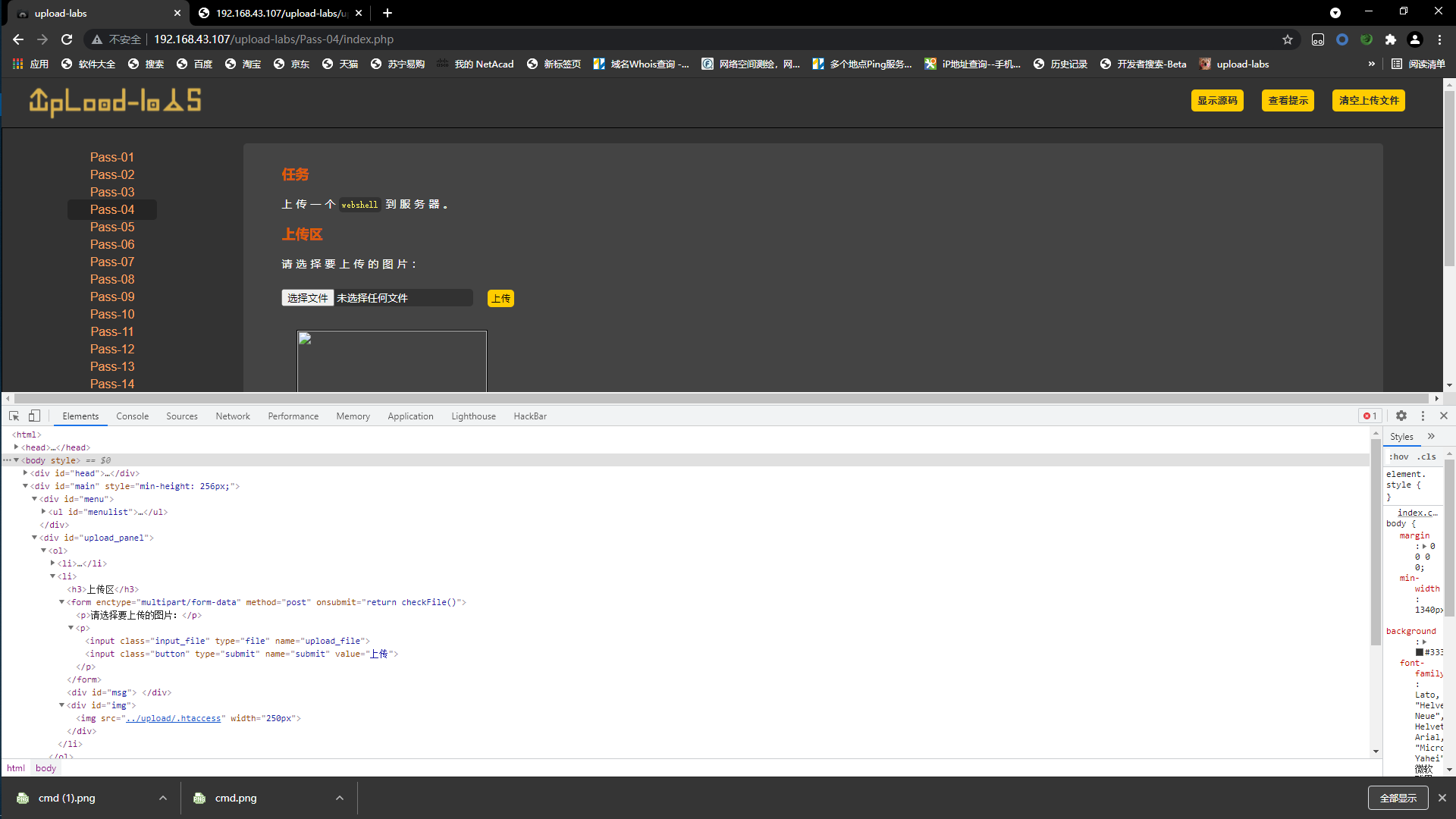Open Pass-05 link in sidebar
This screenshot has height=819, width=1456.
[112, 227]
